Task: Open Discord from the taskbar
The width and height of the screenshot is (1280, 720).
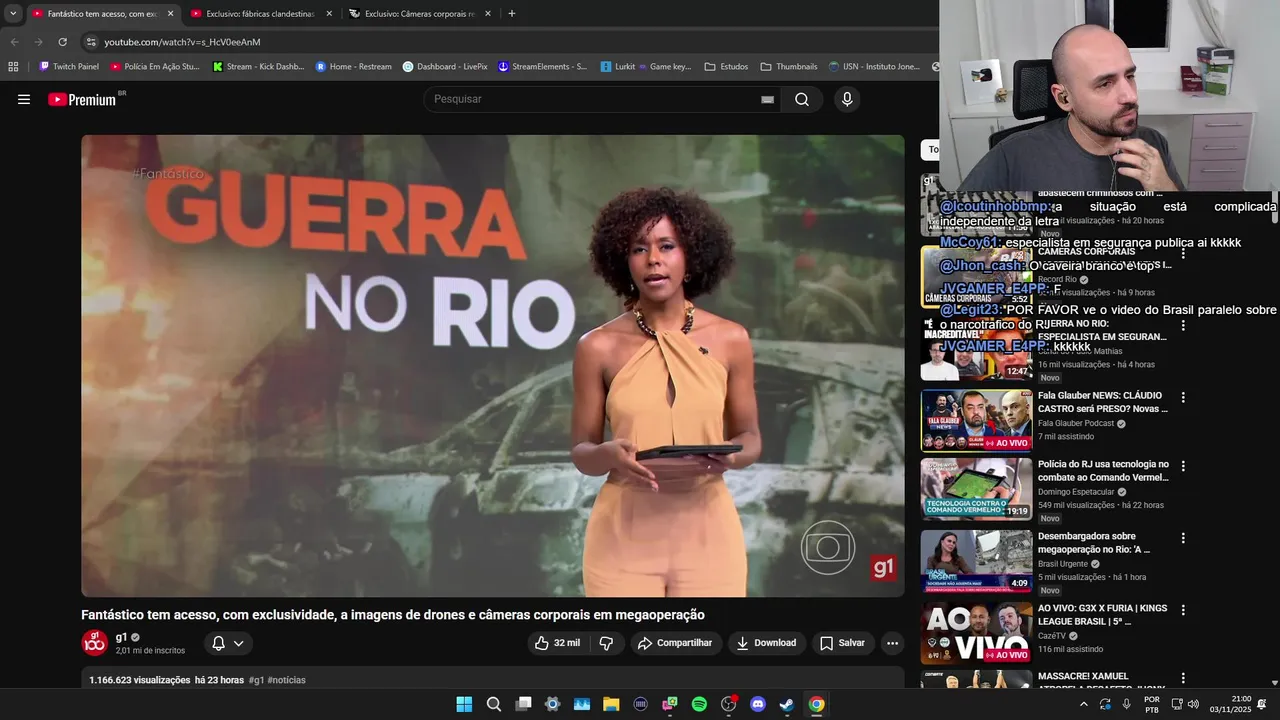Action: click(758, 704)
